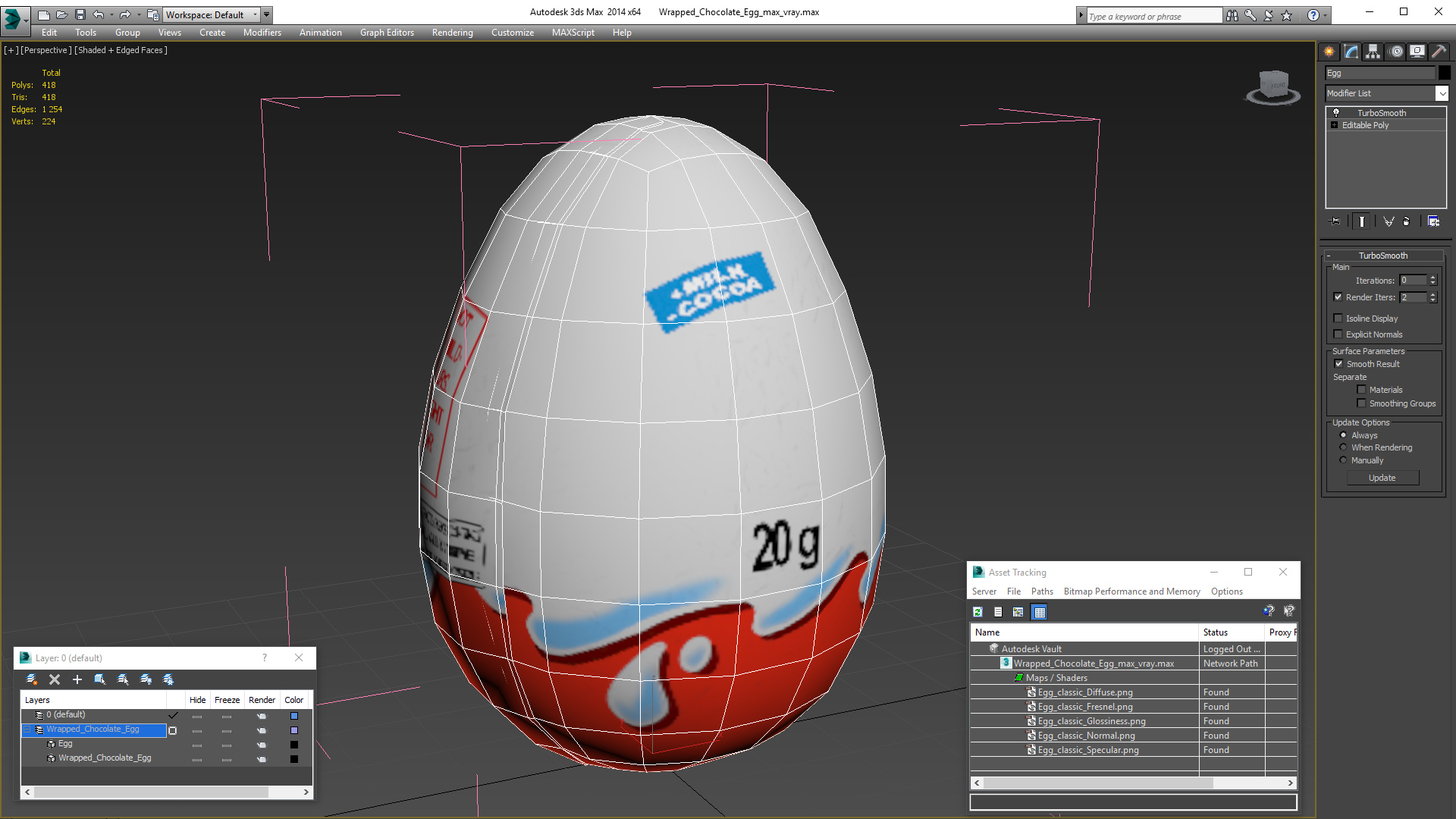The height and width of the screenshot is (819, 1456).
Task: Toggle the TurboSmooth modifier lightbulb
Action: pyautogui.click(x=1336, y=112)
